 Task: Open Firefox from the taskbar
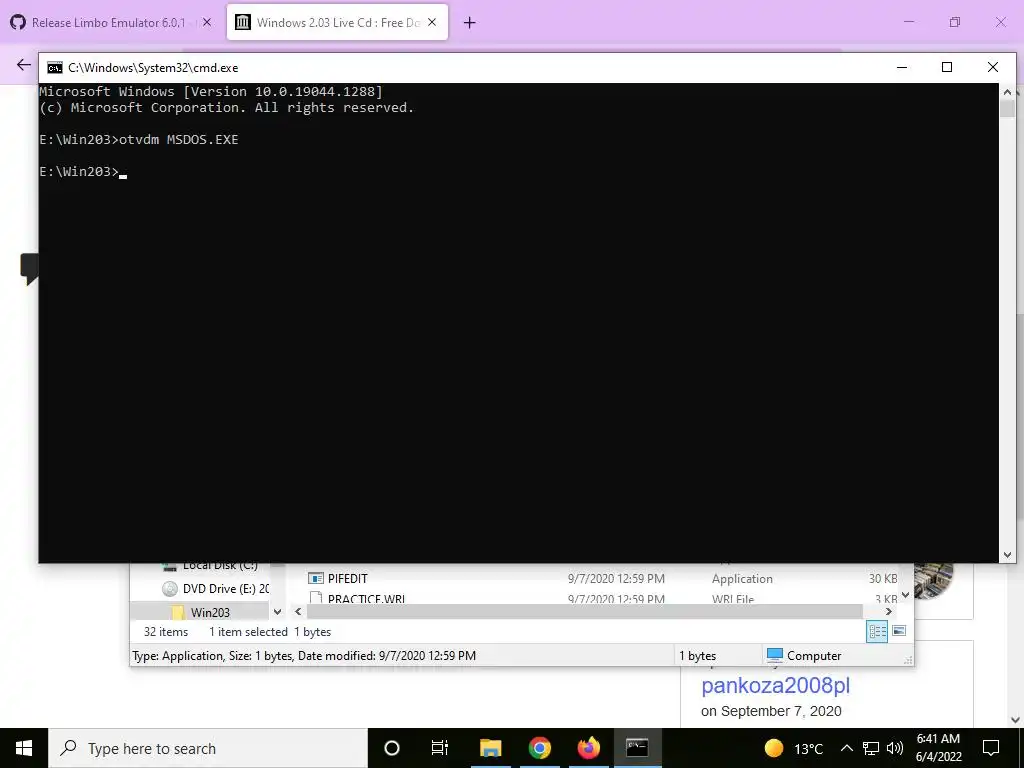(588, 748)
